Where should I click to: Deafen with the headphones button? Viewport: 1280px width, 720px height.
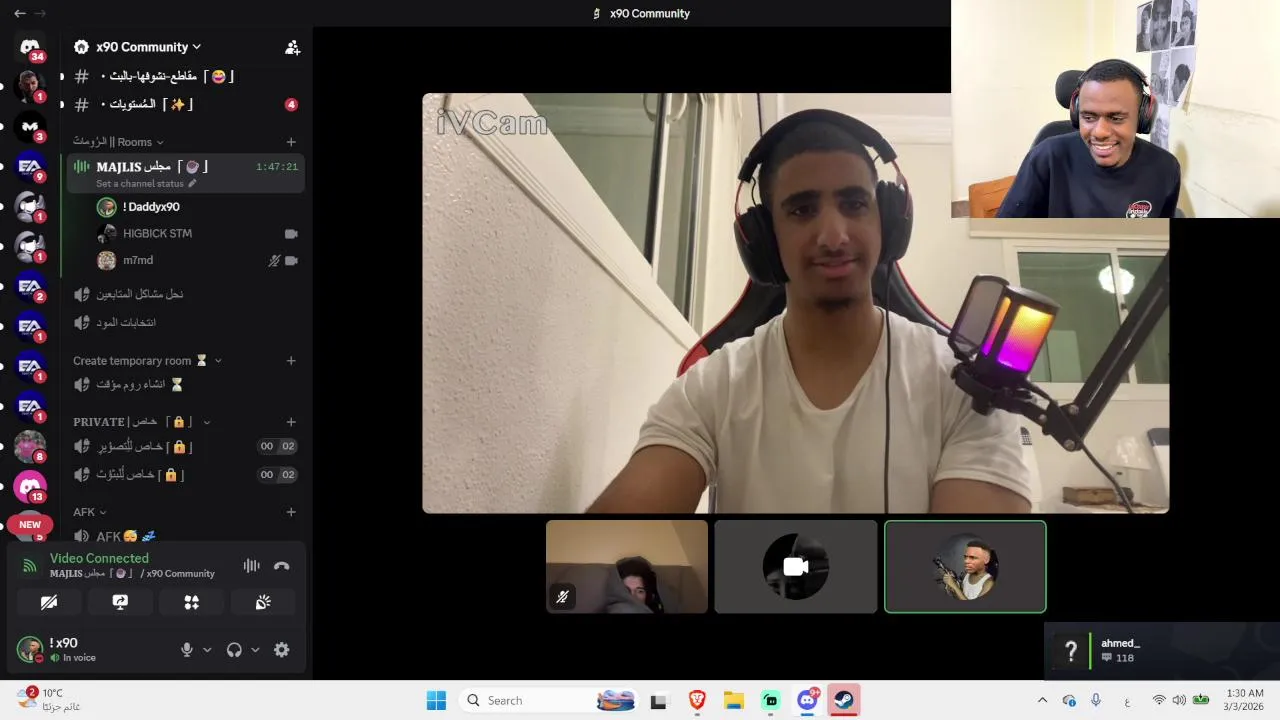click(x=234, y=649)
